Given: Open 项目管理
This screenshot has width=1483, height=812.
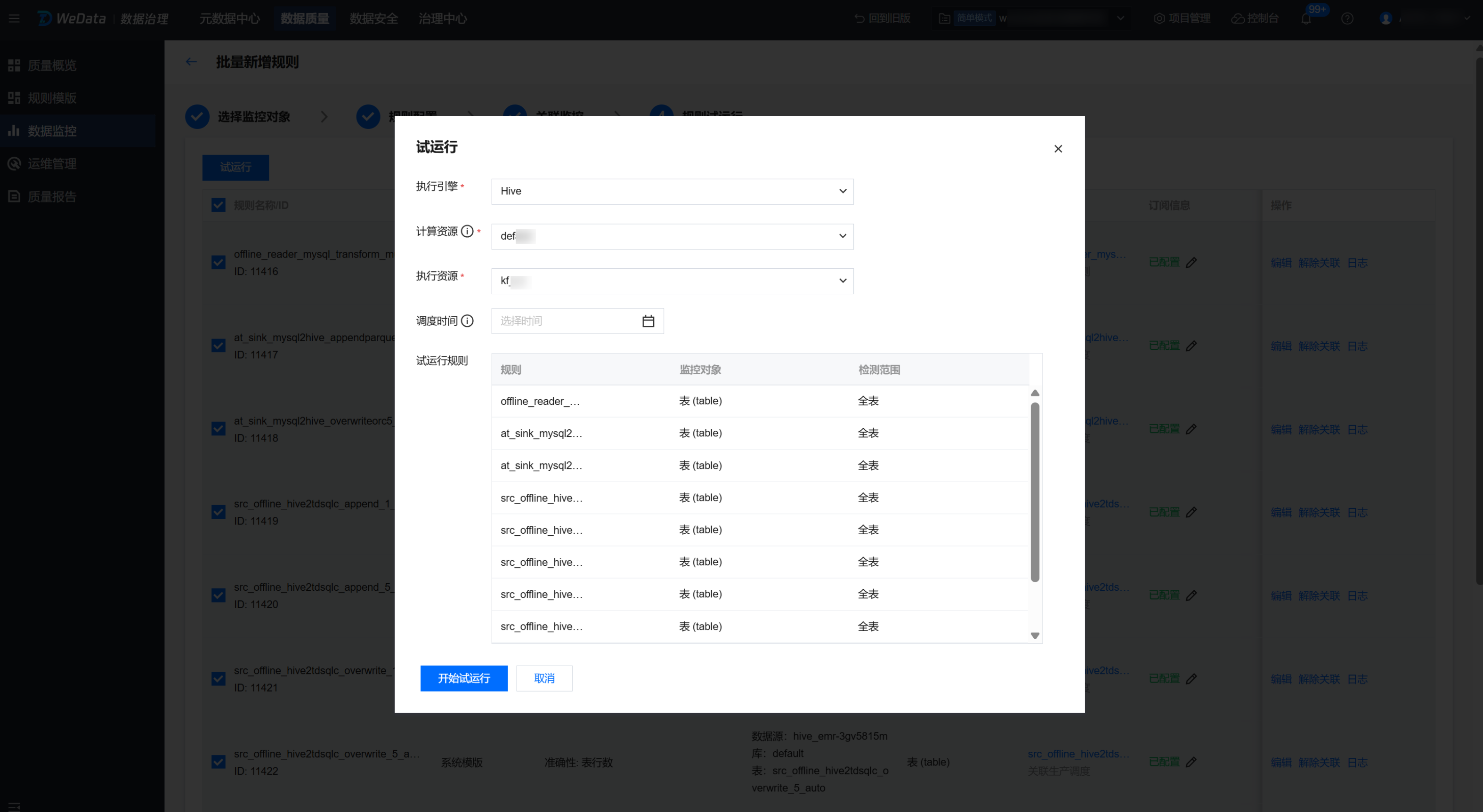Looking at the screenshot, I should coord(1182,18).
